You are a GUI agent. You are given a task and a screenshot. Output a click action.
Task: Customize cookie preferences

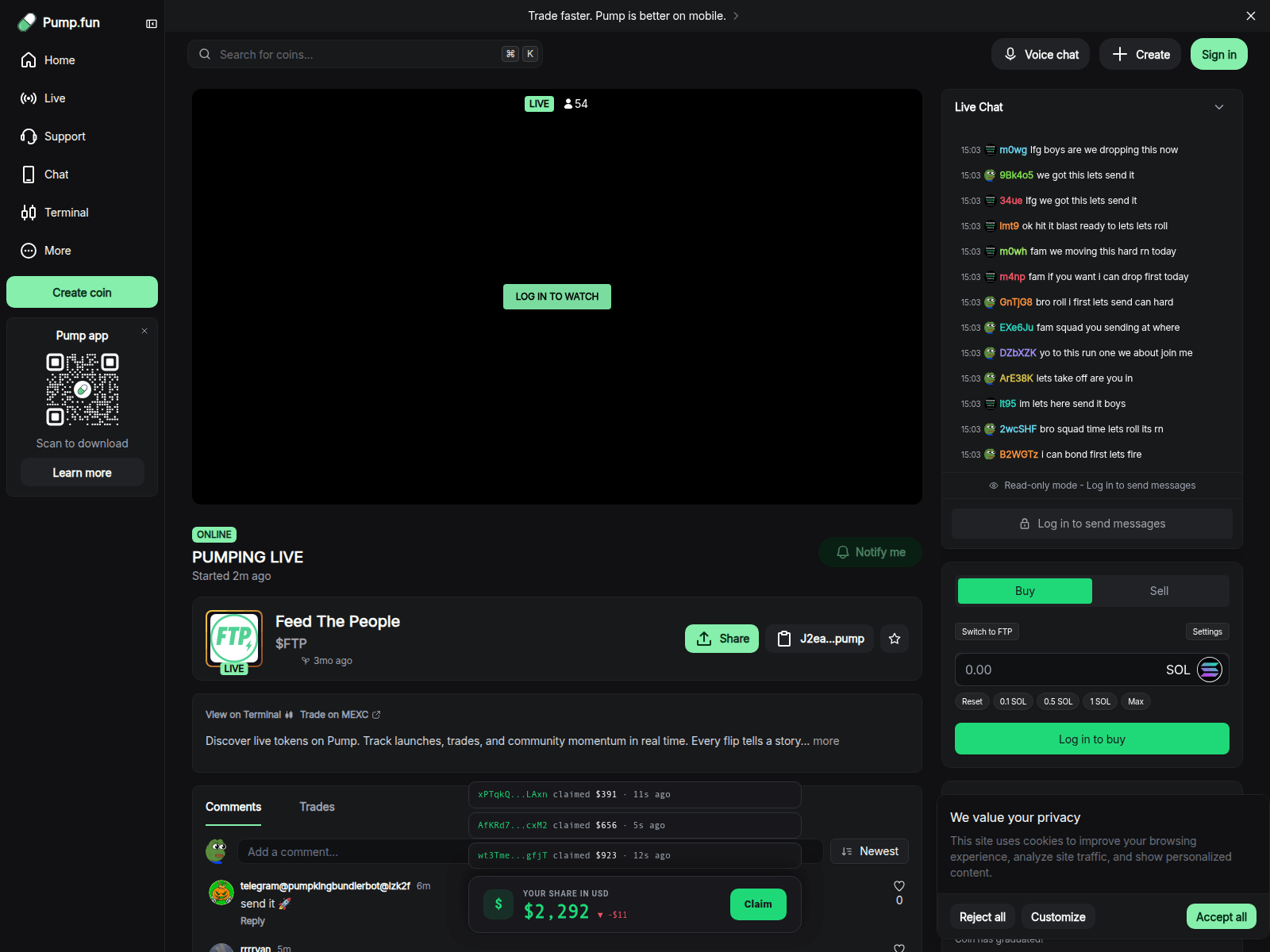pyautogui.click(x=1058, y=916)
